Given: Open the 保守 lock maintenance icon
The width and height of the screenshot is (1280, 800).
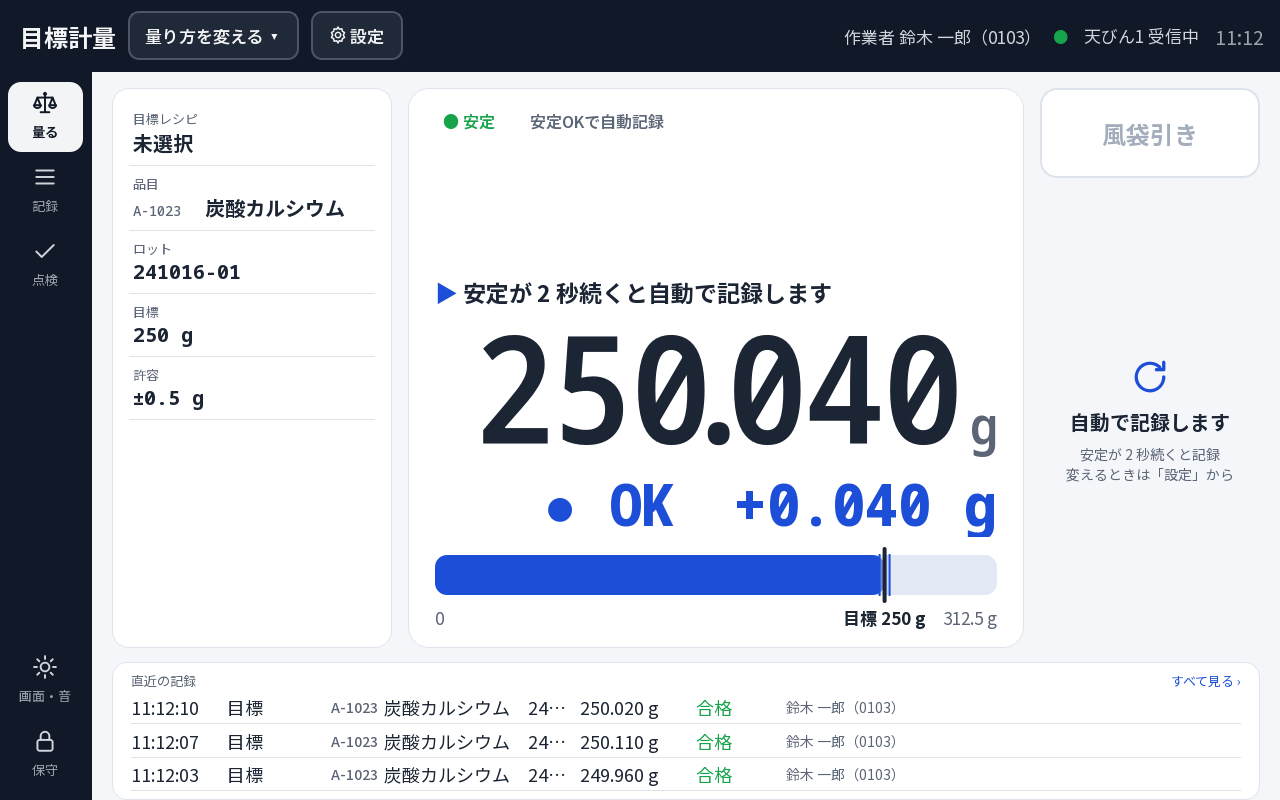Looking at the screenshot, I should coord(45,754).
